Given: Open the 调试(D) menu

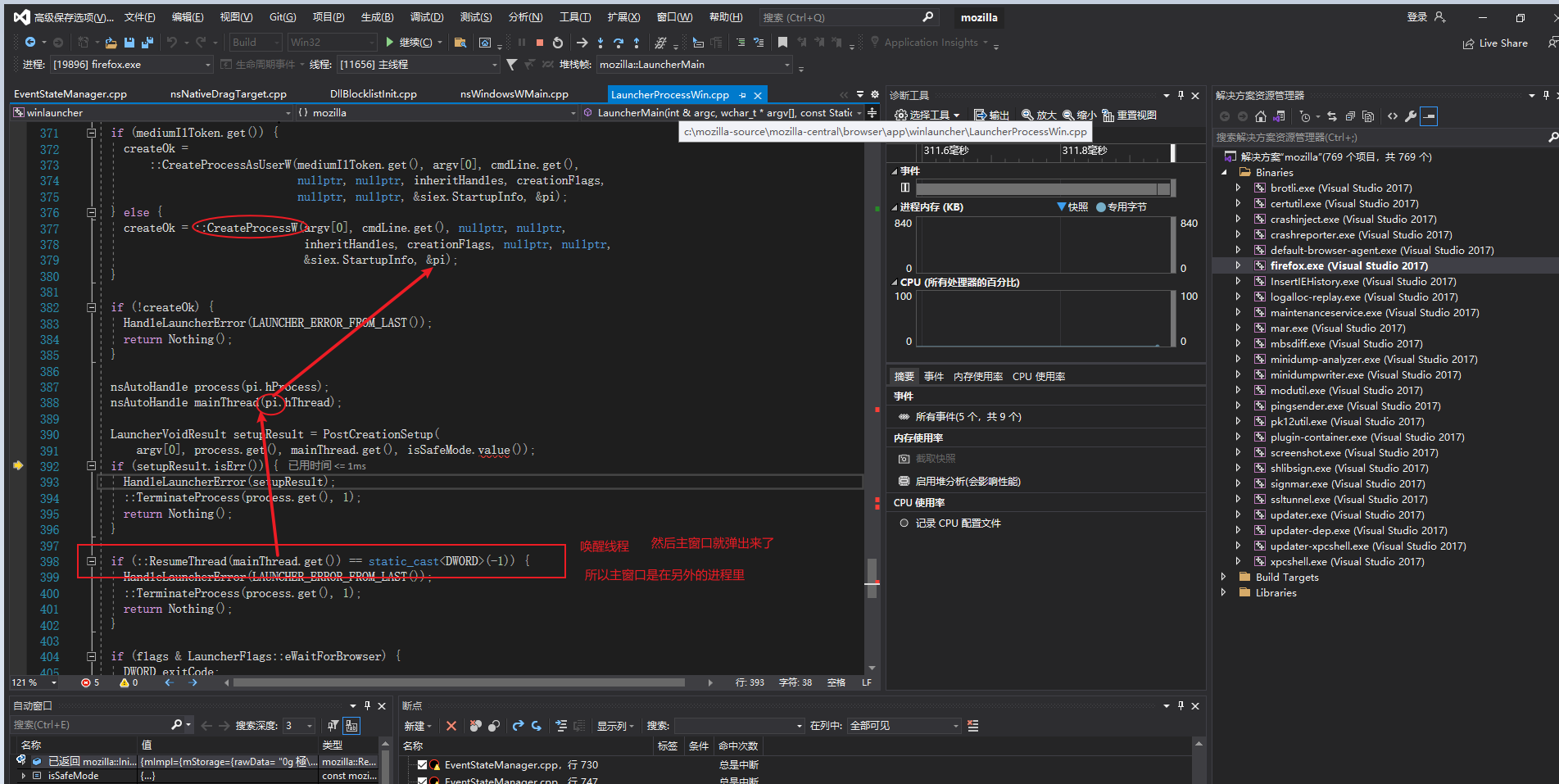Looking at the screenshot, I should 427,17.
